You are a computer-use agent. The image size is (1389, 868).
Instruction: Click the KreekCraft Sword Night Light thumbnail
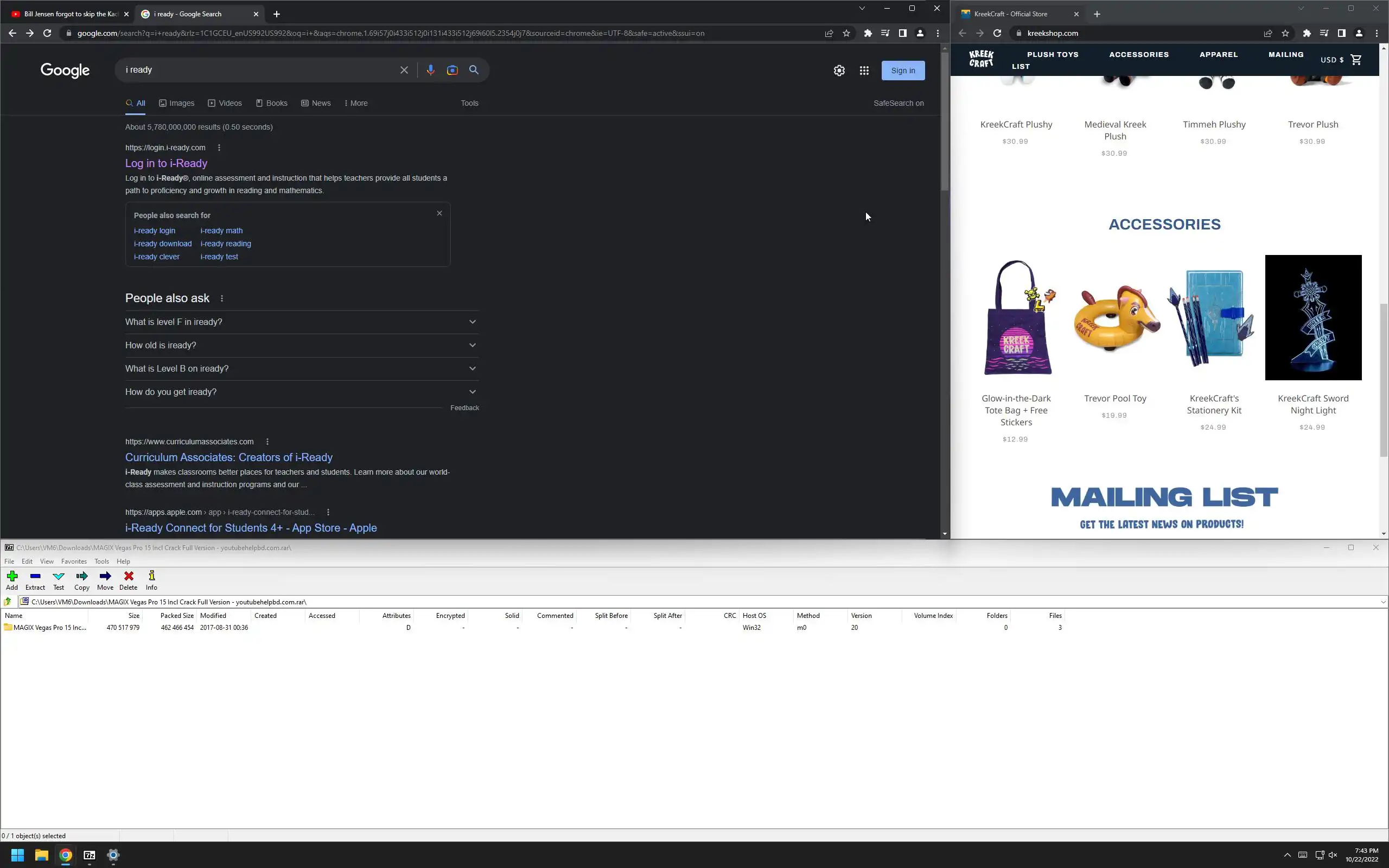(1312, 317)
